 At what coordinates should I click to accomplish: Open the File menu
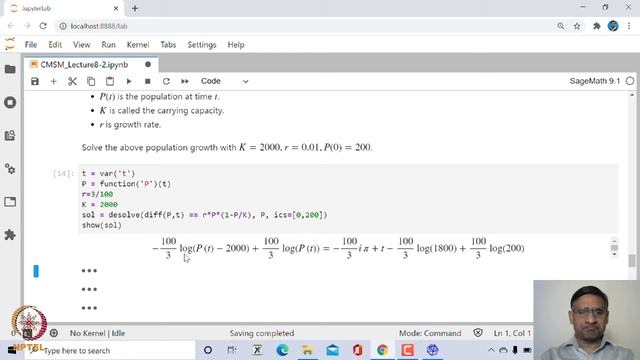tap(31, 45)
